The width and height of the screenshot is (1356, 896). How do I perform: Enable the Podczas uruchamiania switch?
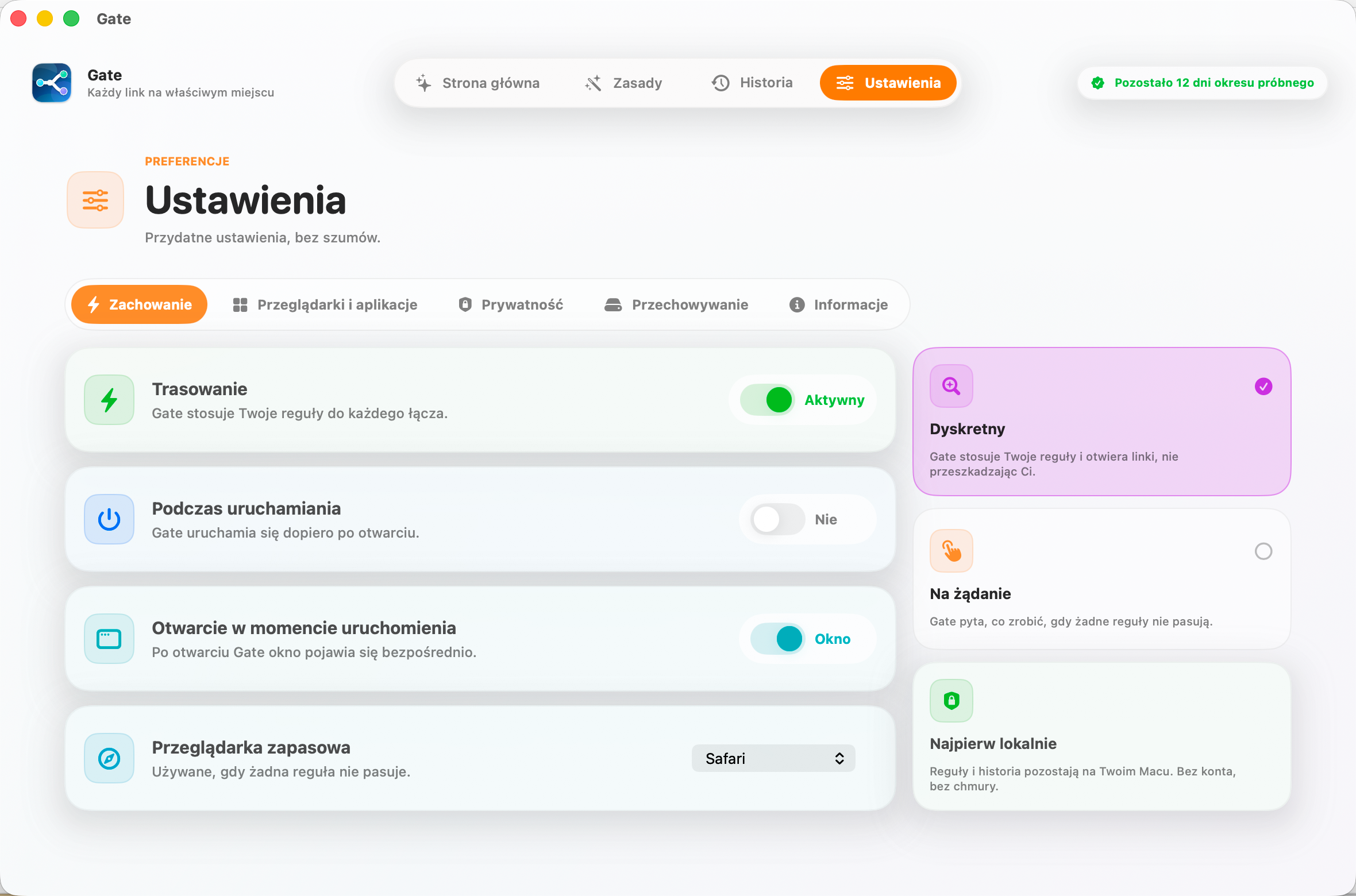(x=778, y=519)
